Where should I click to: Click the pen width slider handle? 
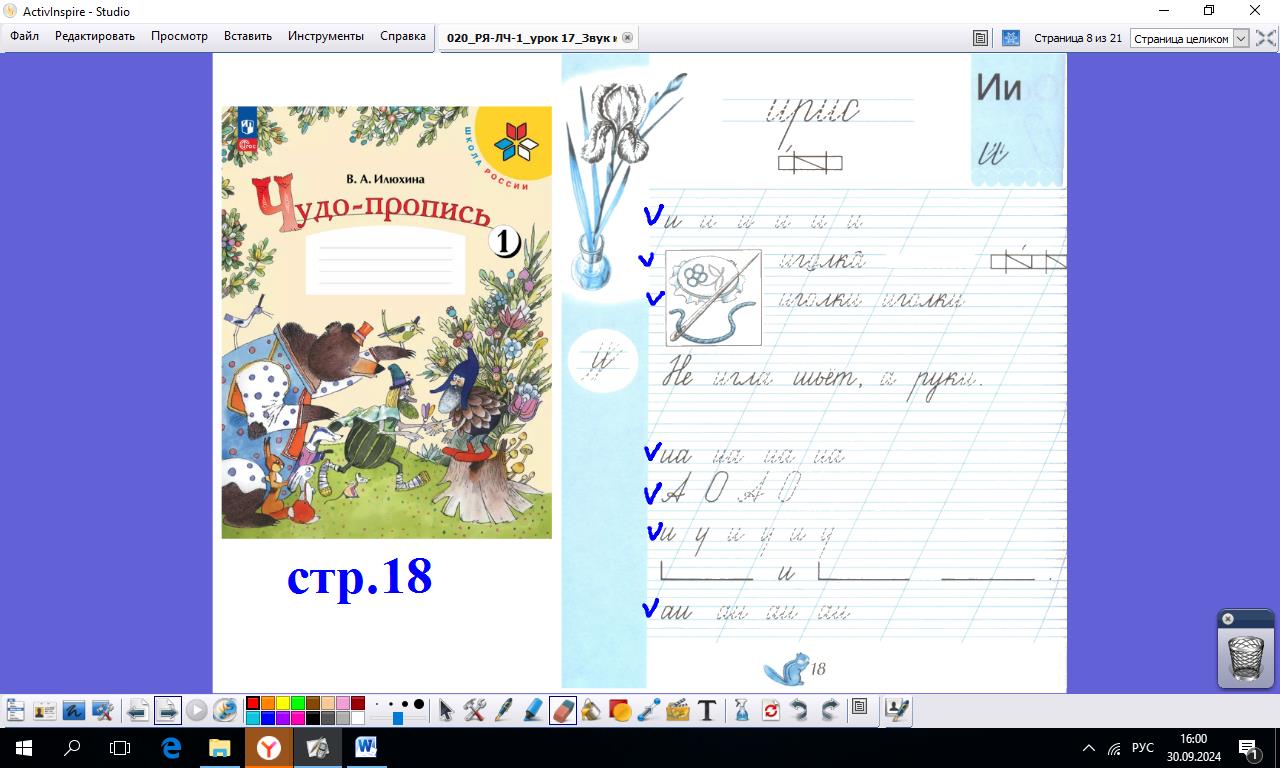coord(398,718)
